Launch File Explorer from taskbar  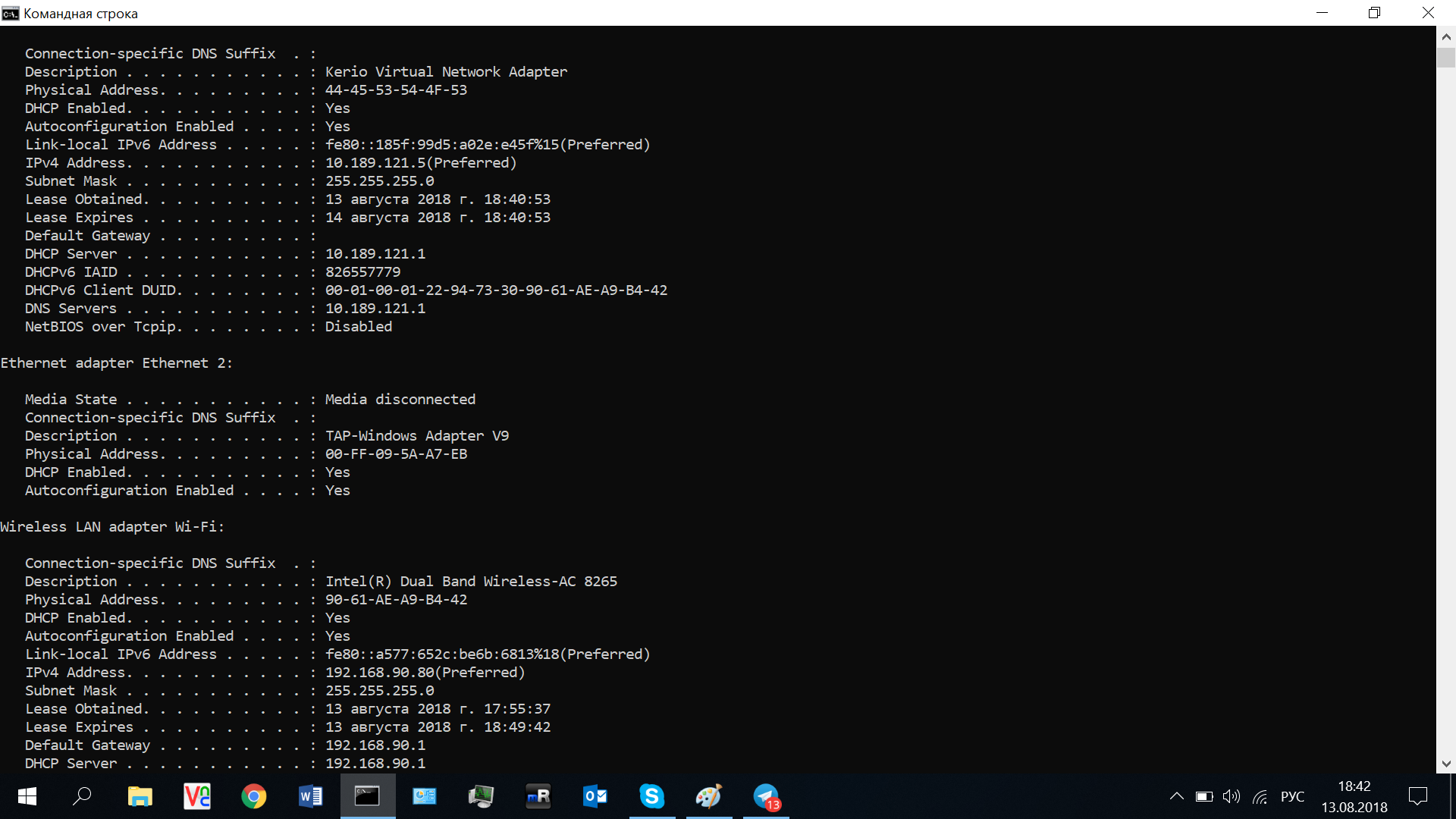[140, 796]
